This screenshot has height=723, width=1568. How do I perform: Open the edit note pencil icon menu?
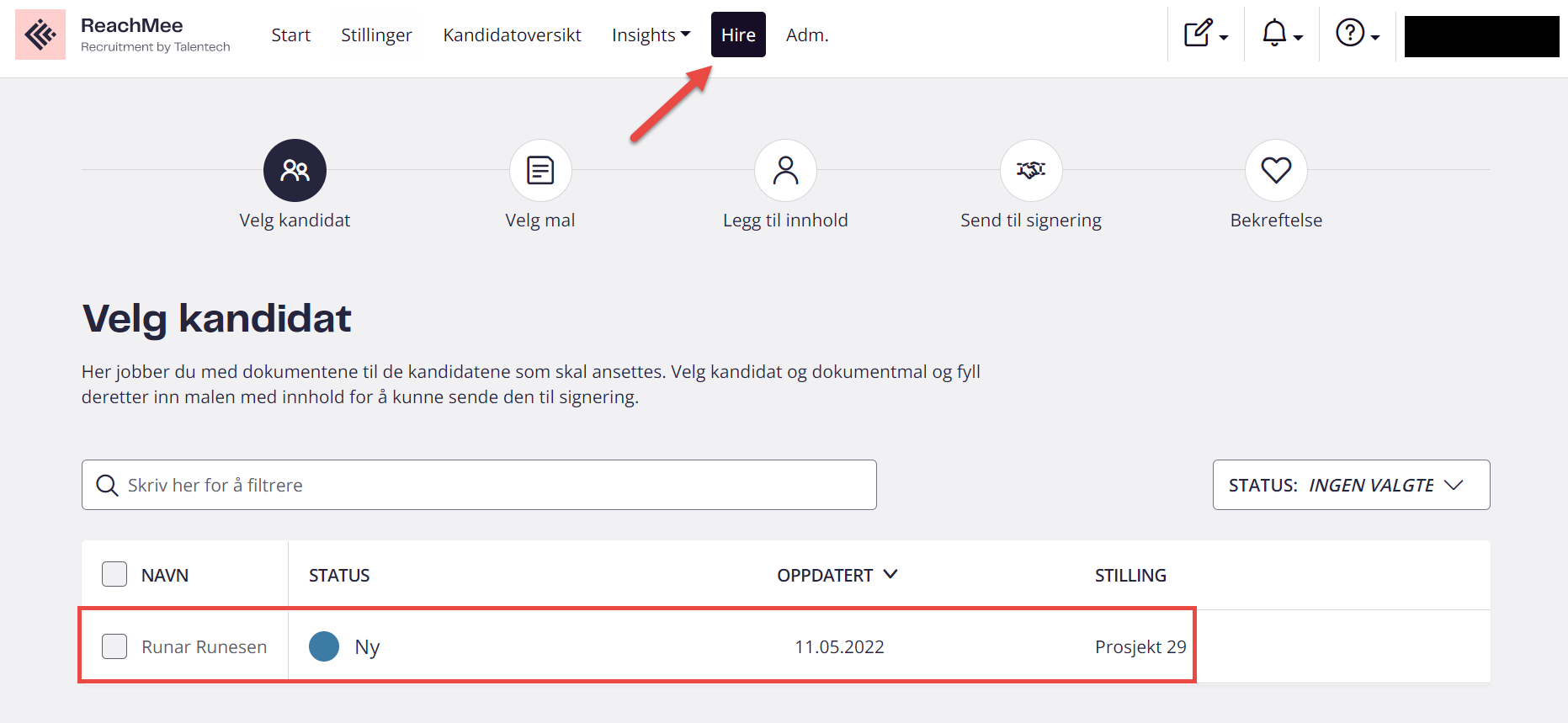point(1206,34)
